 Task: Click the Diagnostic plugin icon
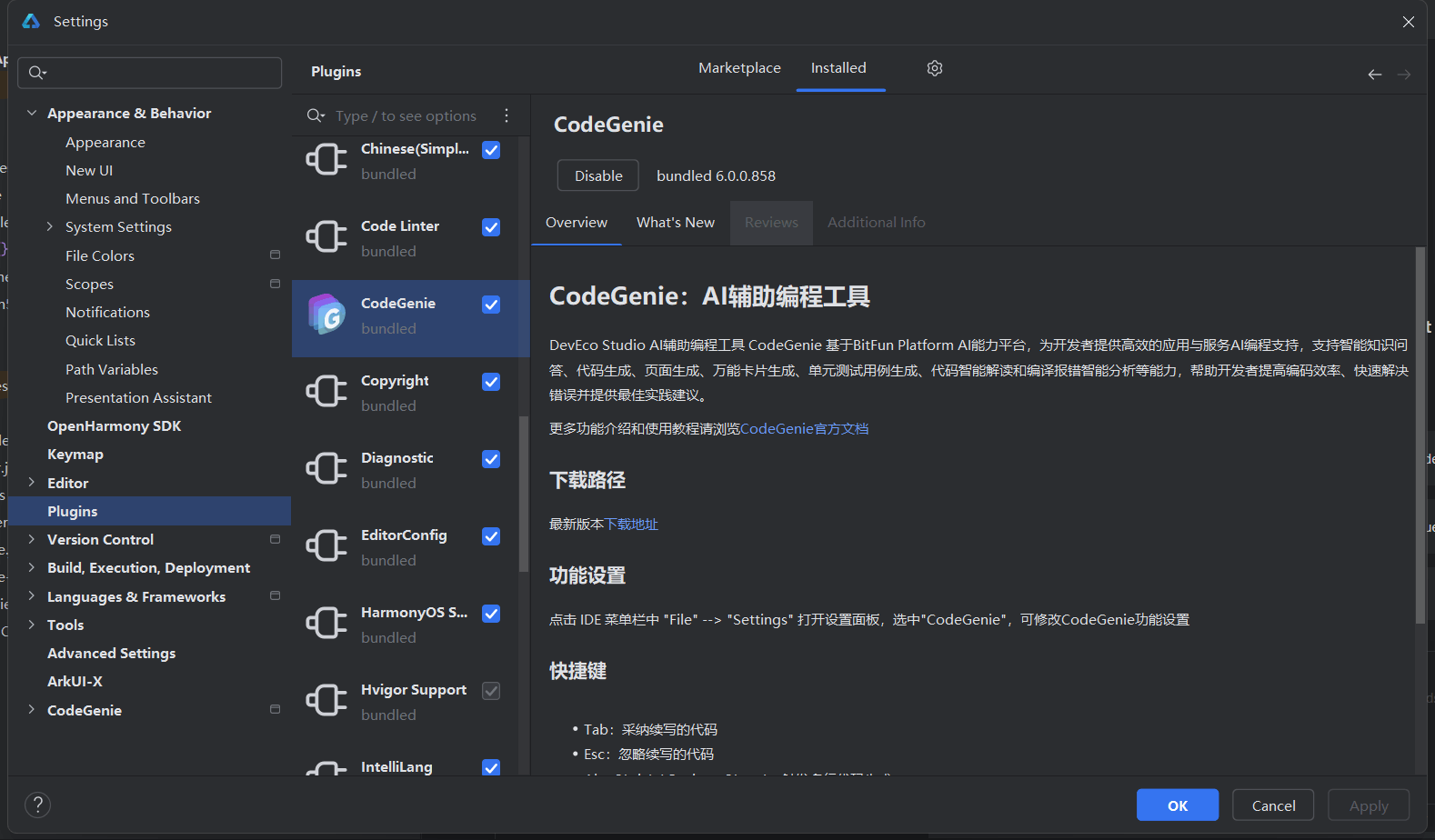coord(326,469)
